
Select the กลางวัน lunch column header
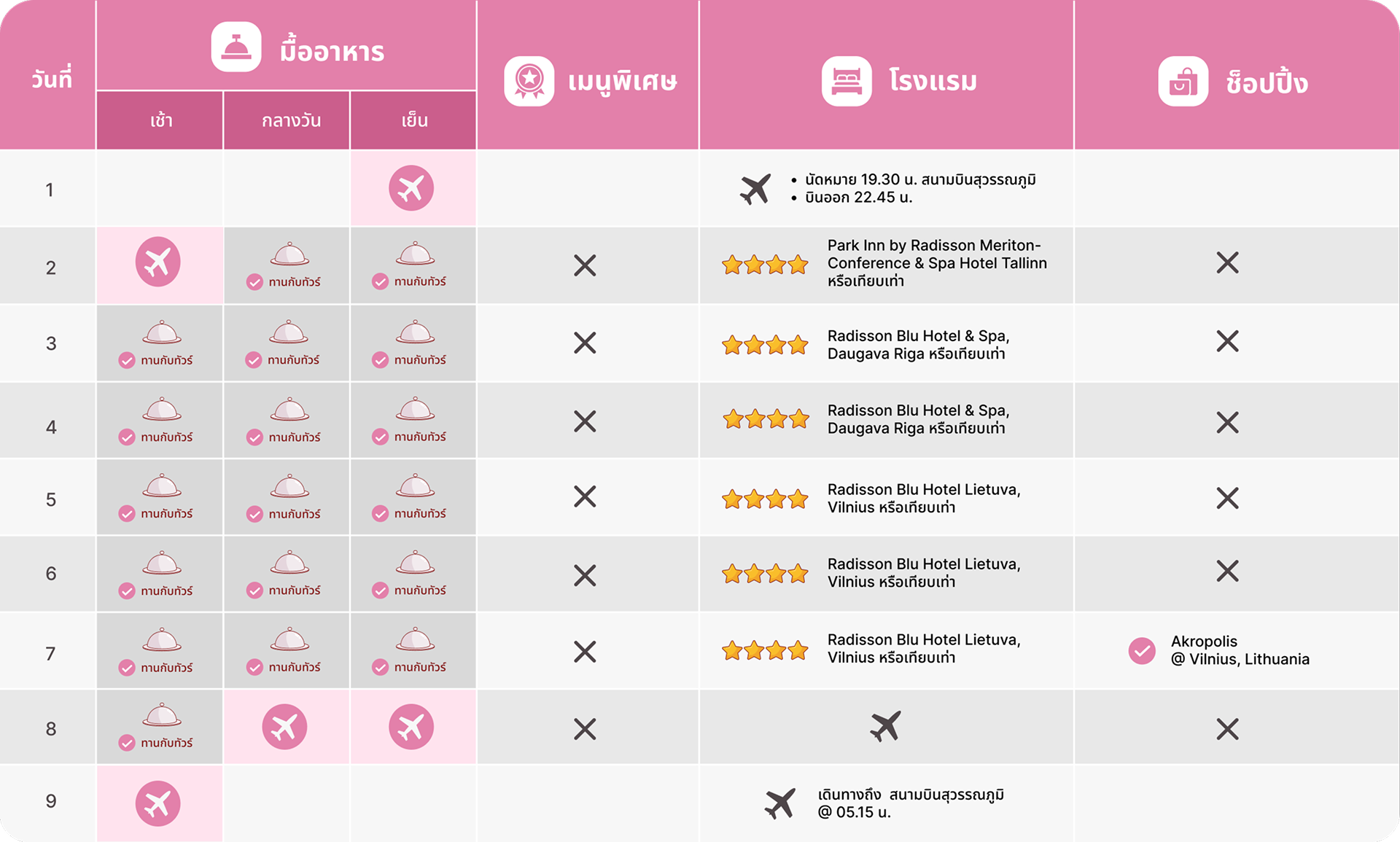[290, 120]
